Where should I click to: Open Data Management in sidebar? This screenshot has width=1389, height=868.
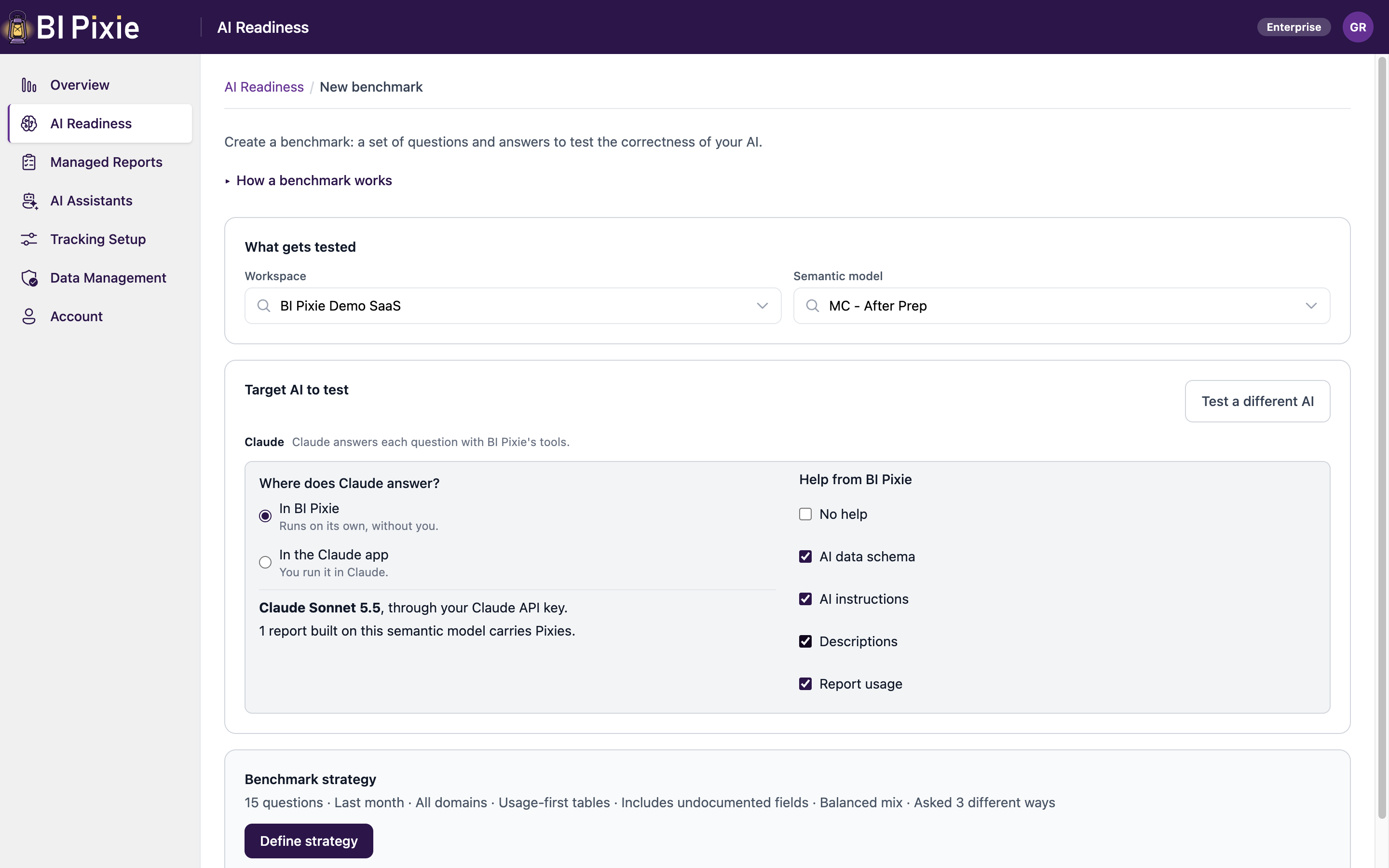pos(100,278)
